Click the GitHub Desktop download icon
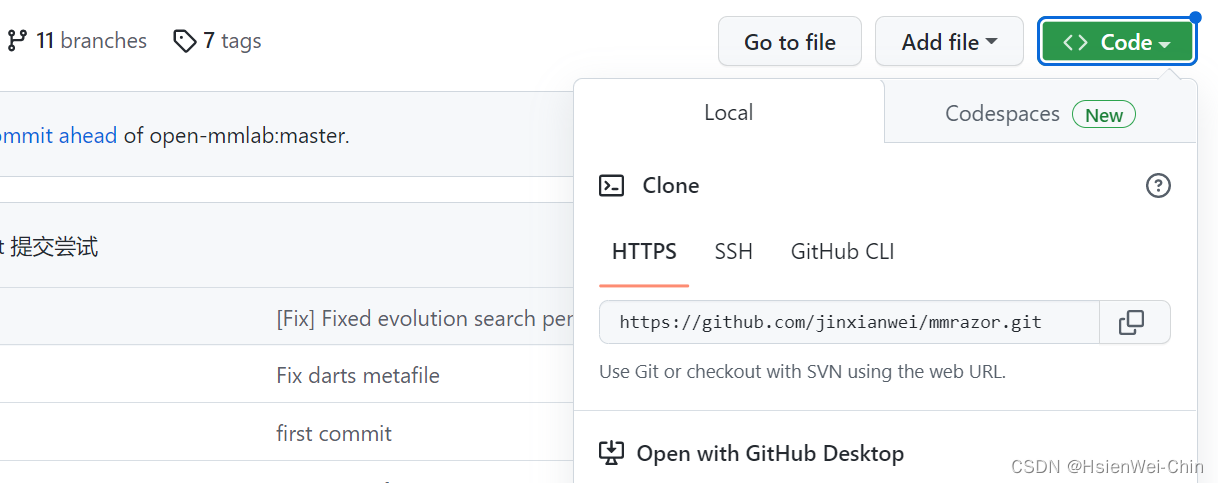 [611, 453]
